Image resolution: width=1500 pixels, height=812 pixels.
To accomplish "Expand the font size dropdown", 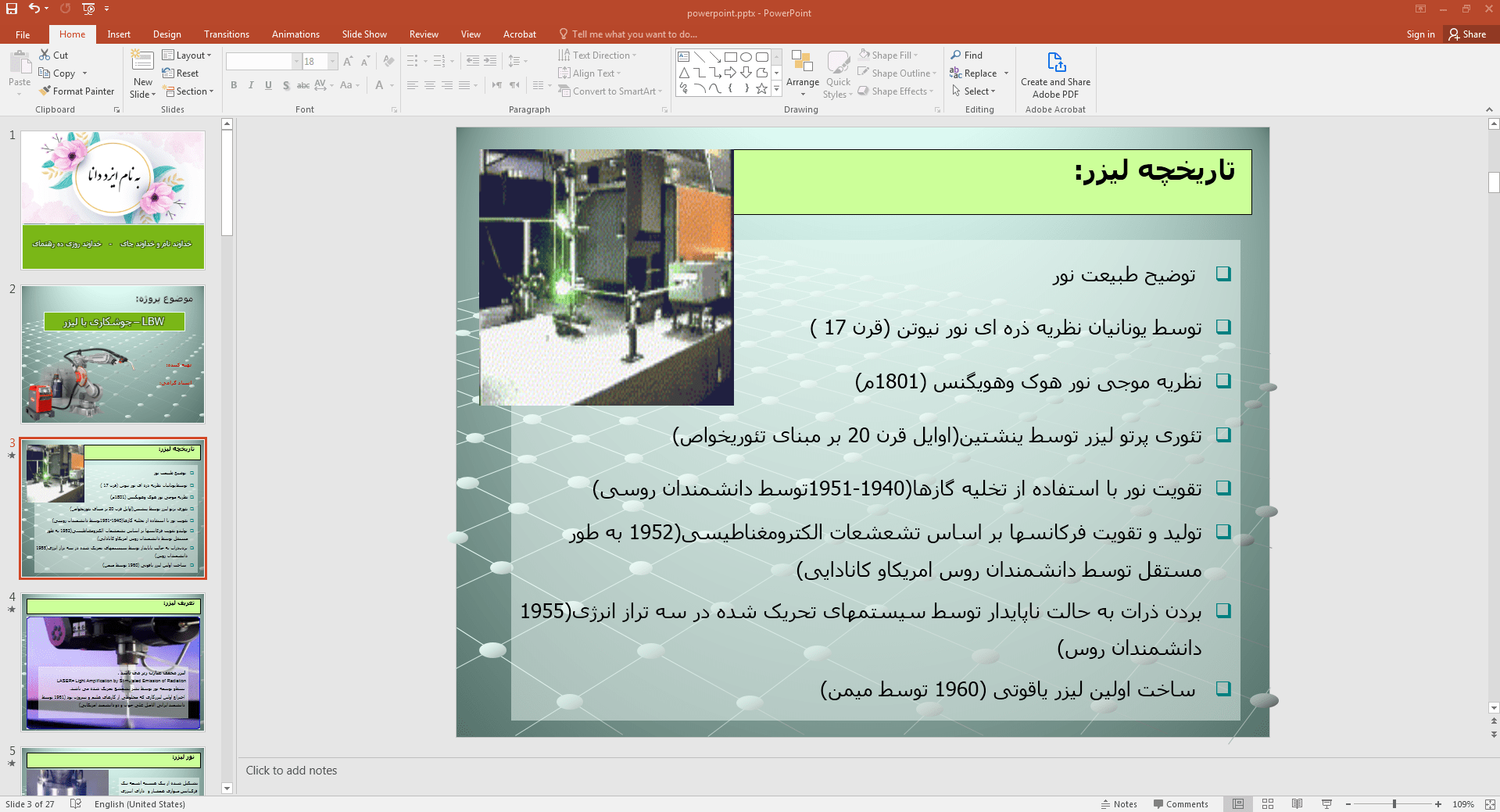I will tap(333, 61).
